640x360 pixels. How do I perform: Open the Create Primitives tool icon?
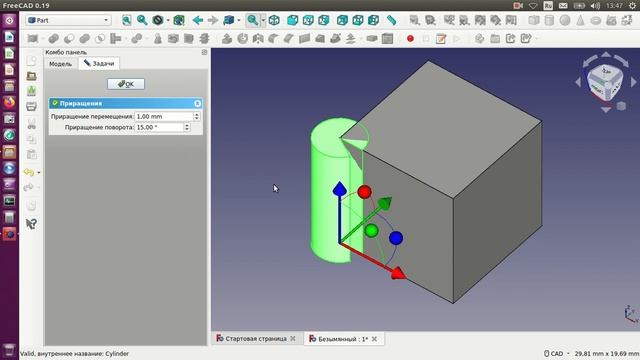[x=611, y=20]
